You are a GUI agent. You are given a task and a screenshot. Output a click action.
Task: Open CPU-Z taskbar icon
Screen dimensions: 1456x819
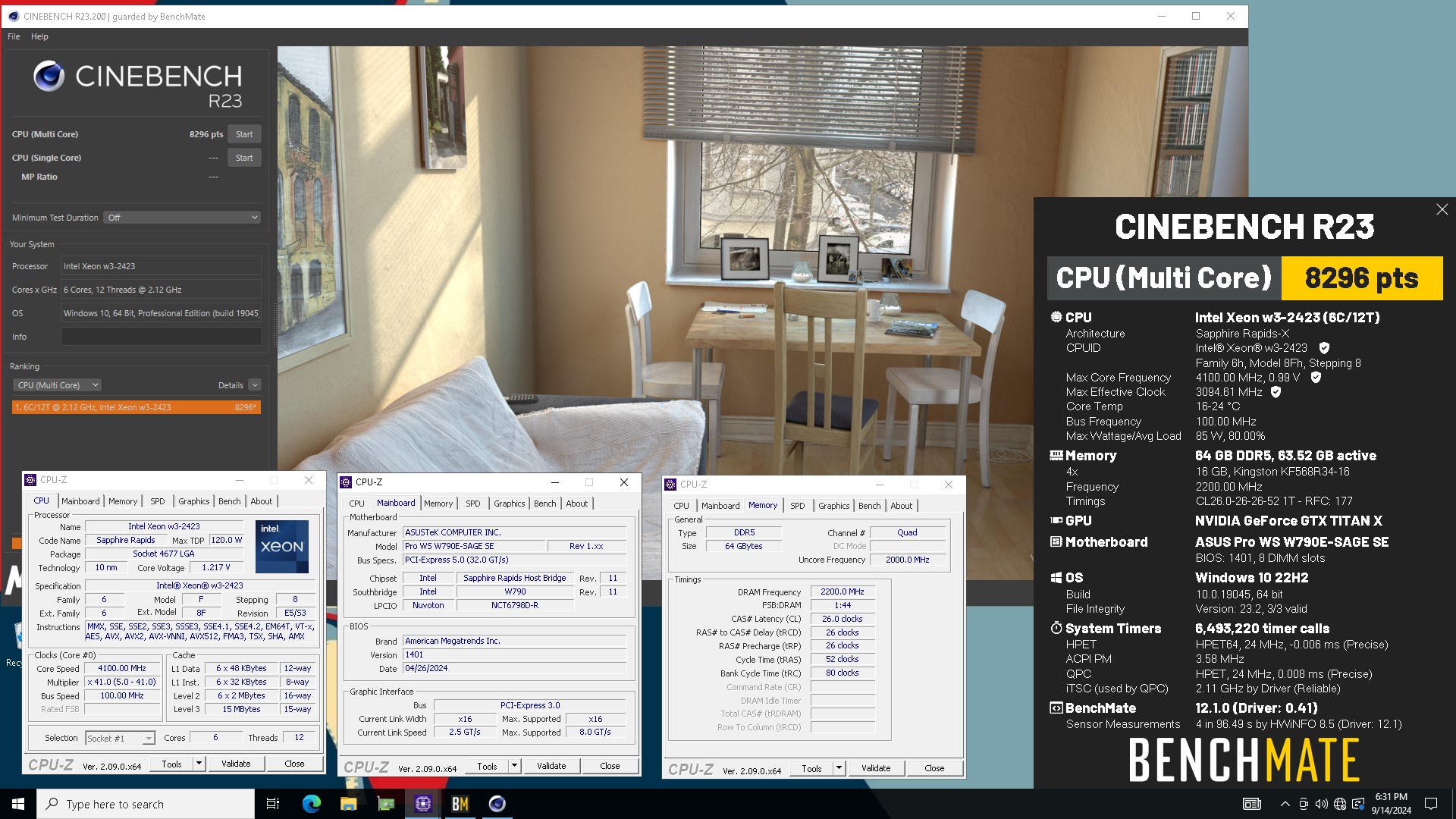[x=422, y=804]
